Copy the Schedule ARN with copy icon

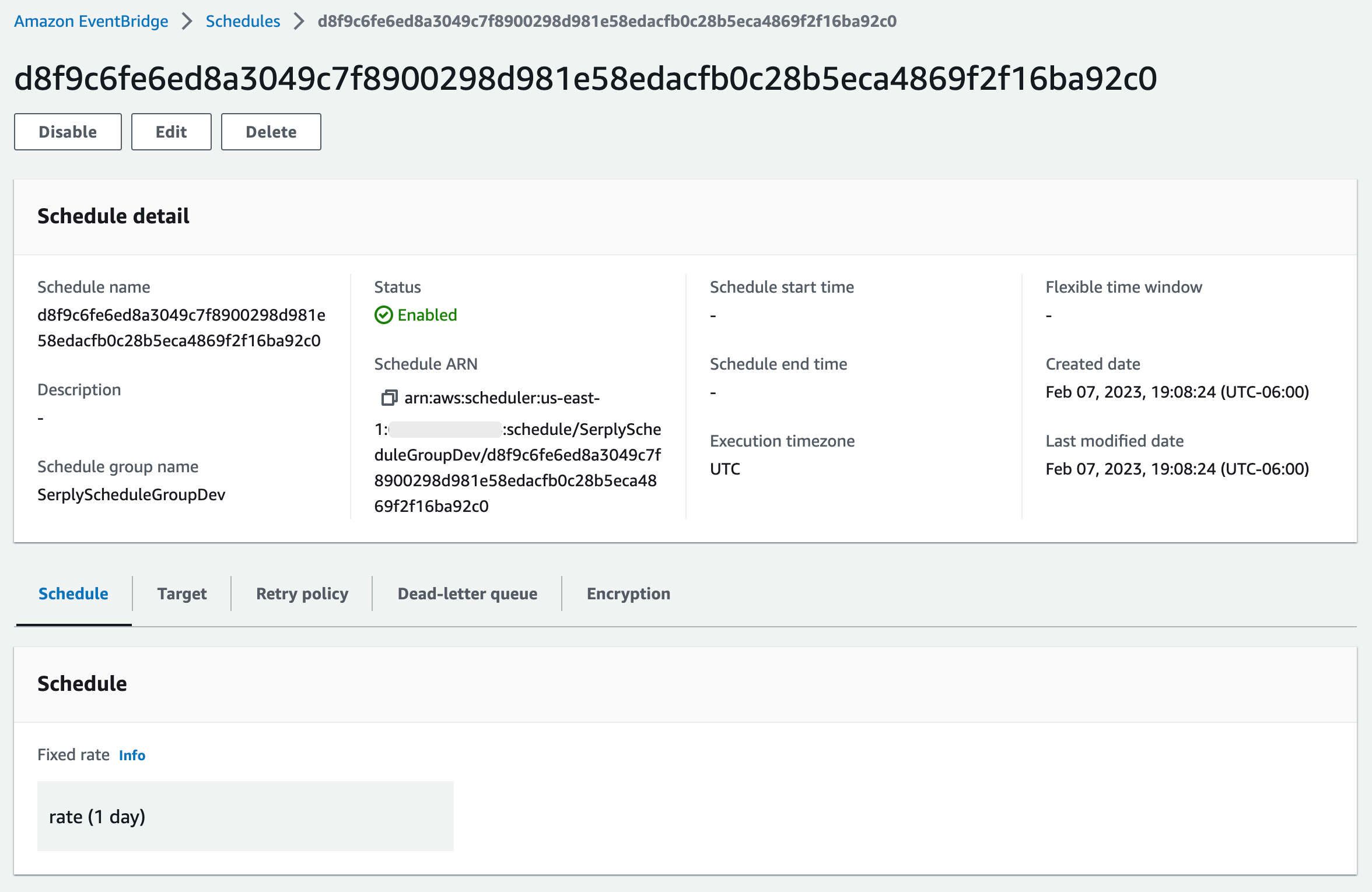(389, 398)
